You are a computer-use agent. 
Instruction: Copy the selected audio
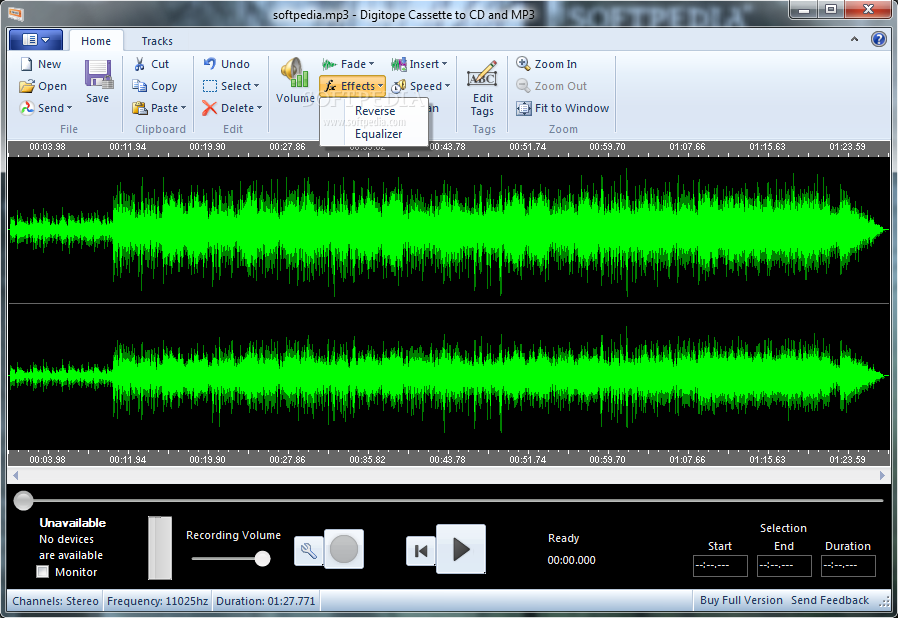[x=155, y=86]
